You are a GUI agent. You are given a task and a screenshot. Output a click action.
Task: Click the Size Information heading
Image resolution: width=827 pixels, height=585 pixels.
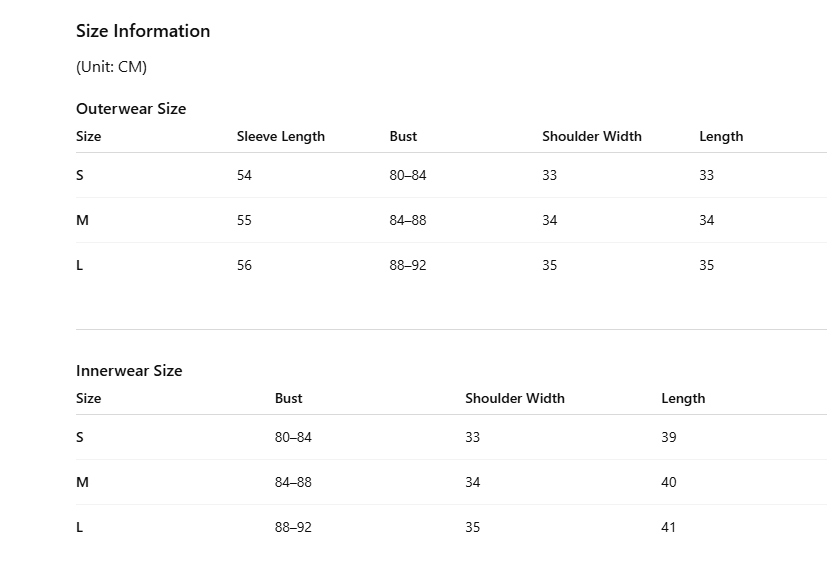coord(143,31)
